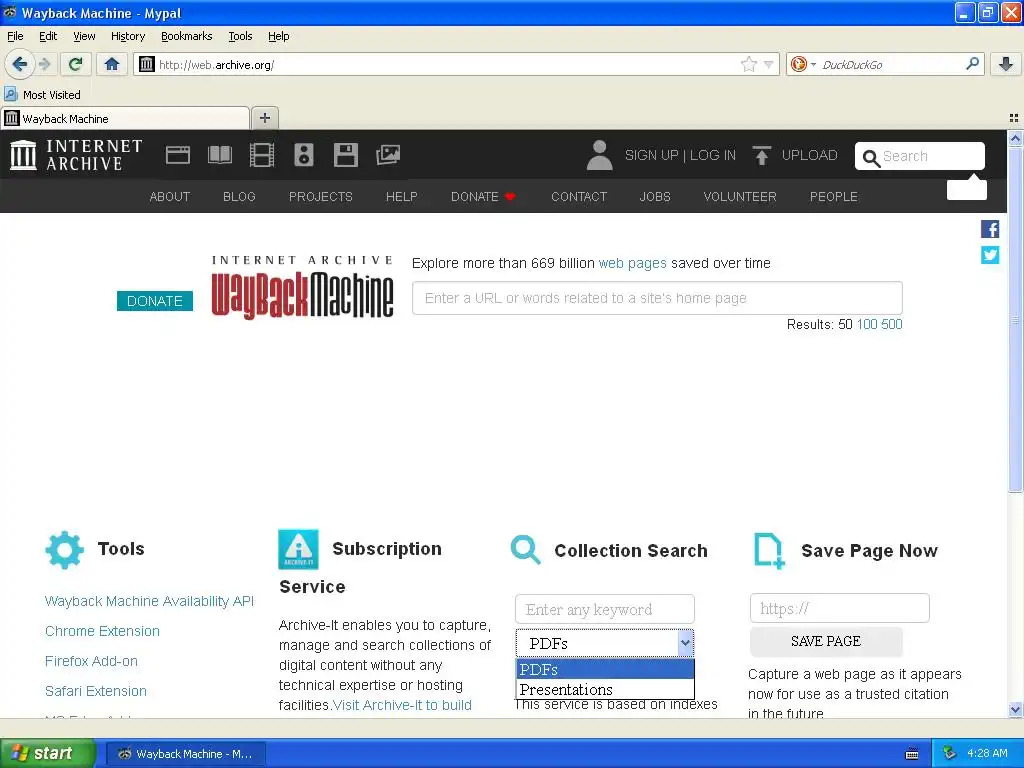This screenshot has width=1024, height=768.
Task: Open the HELP navigation link in site header
Action: 401,197
